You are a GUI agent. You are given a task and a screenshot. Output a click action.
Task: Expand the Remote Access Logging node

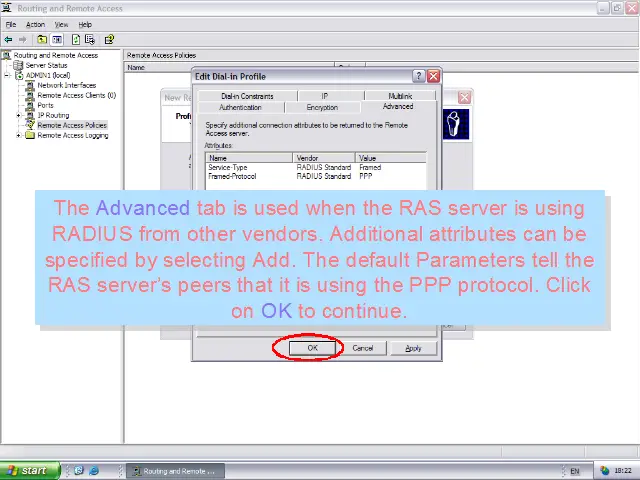[19, 136]
